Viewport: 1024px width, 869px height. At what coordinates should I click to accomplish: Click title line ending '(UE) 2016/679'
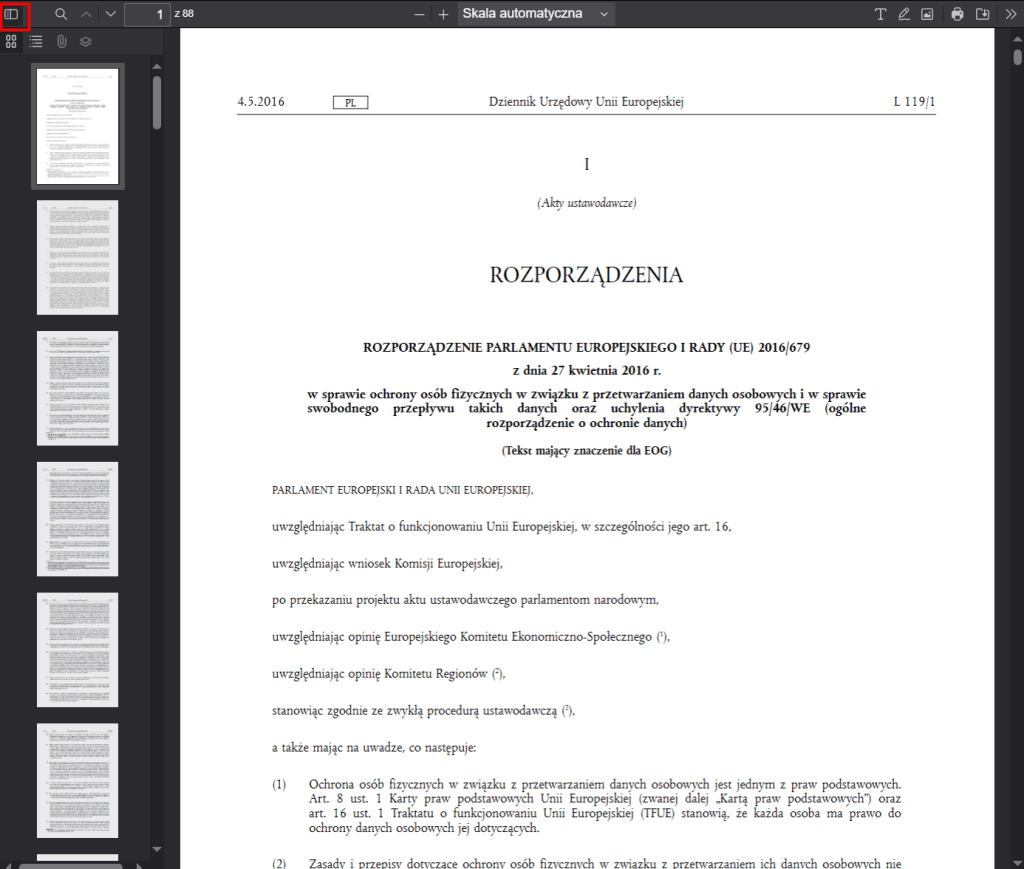[x=586, y=347]
